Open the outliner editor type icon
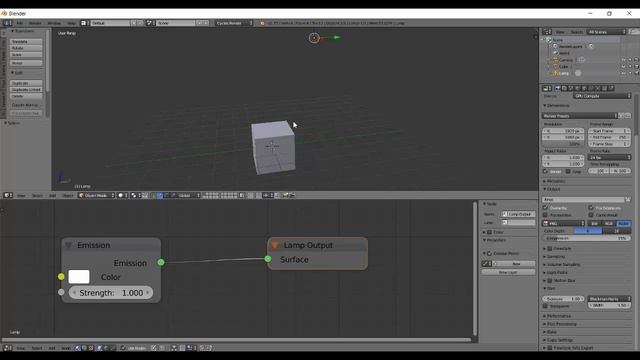Viewport: 640px width, 360px height. 547,32
